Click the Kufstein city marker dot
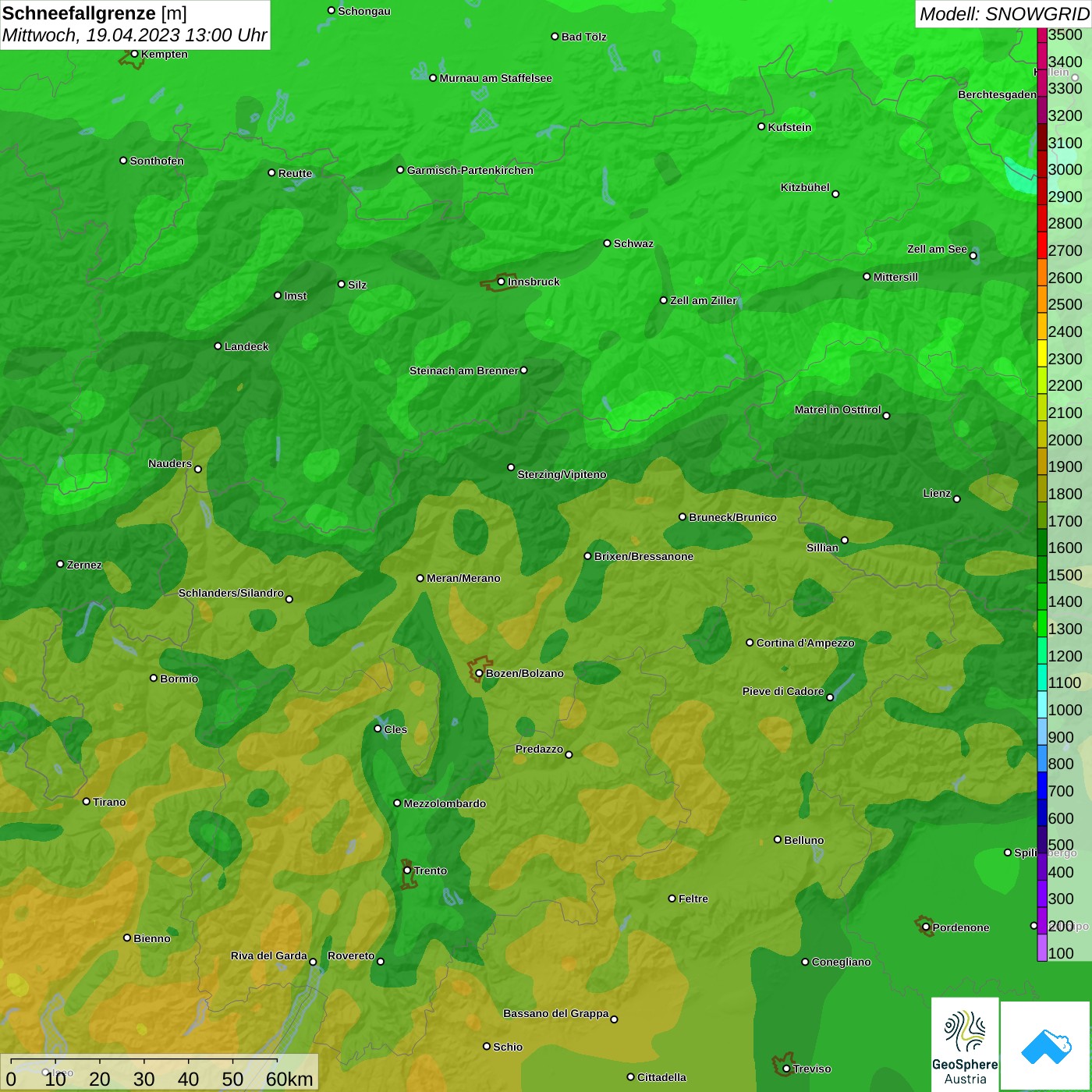Viewport: 1092px width, 1092px height. tap(761, 126)
